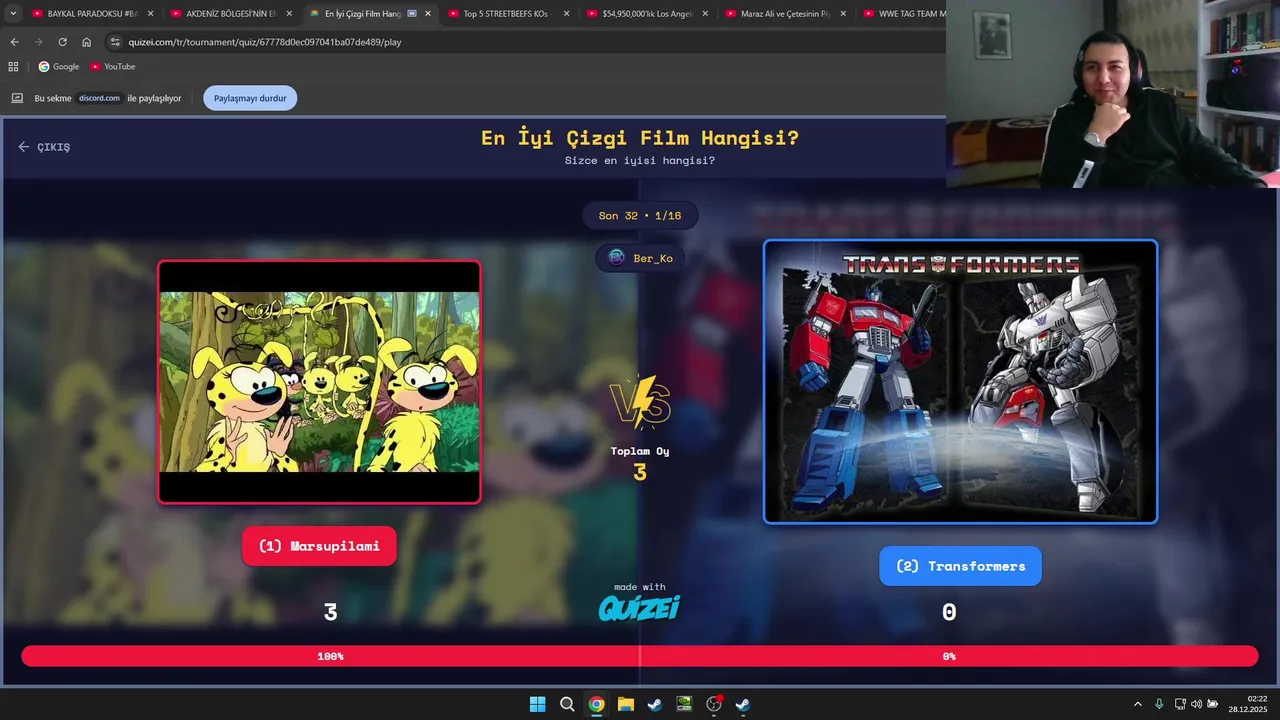Open the first Steam taskbar icon
1280x720 pixels.
point(655,704)
